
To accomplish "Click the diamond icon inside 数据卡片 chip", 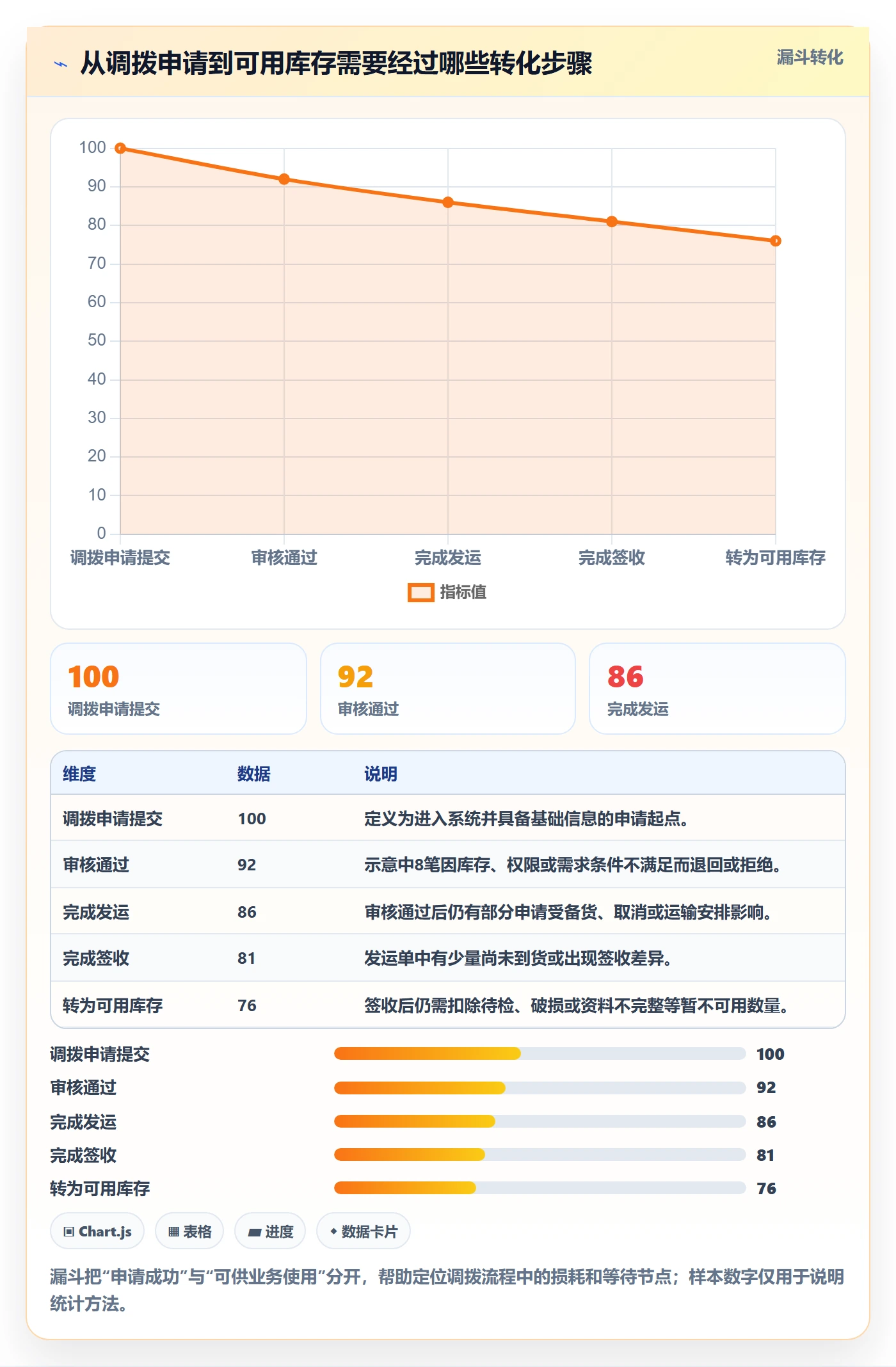I will click(333, 1231).
